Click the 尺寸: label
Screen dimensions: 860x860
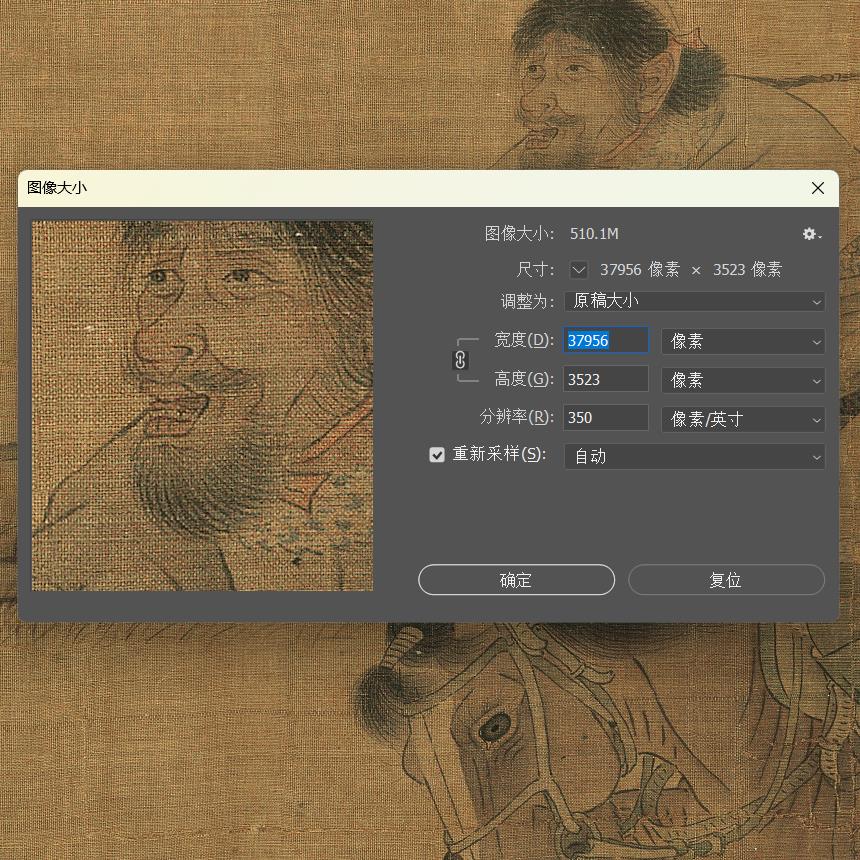coord(535,270)
